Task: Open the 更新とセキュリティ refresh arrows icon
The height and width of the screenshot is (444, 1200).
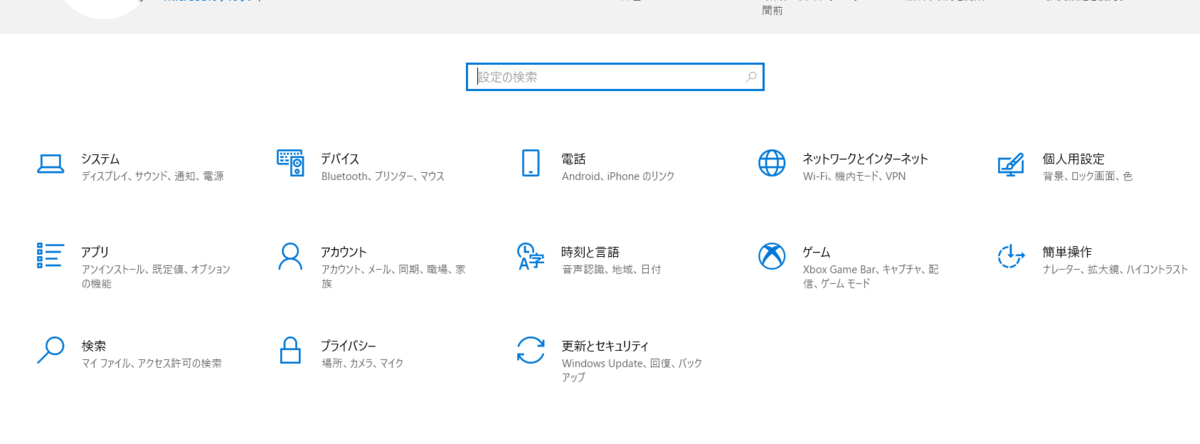Action: (530, 349)
